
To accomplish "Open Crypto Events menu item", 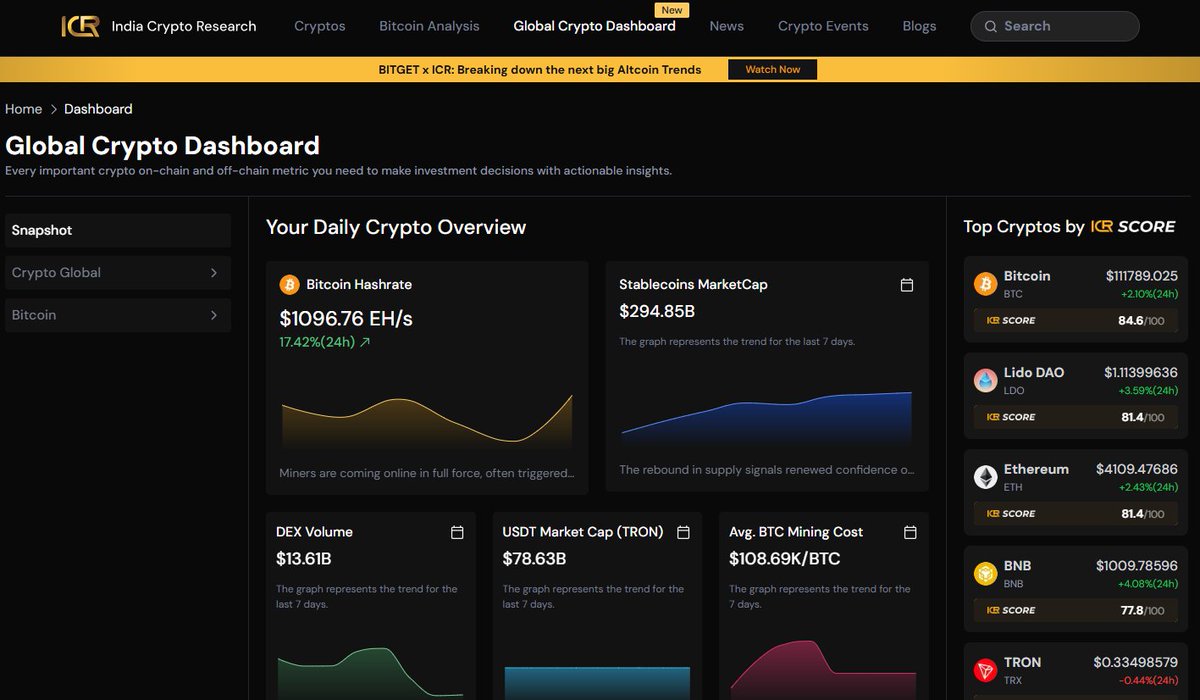I will pyautogui.click(x=823, y=26).
